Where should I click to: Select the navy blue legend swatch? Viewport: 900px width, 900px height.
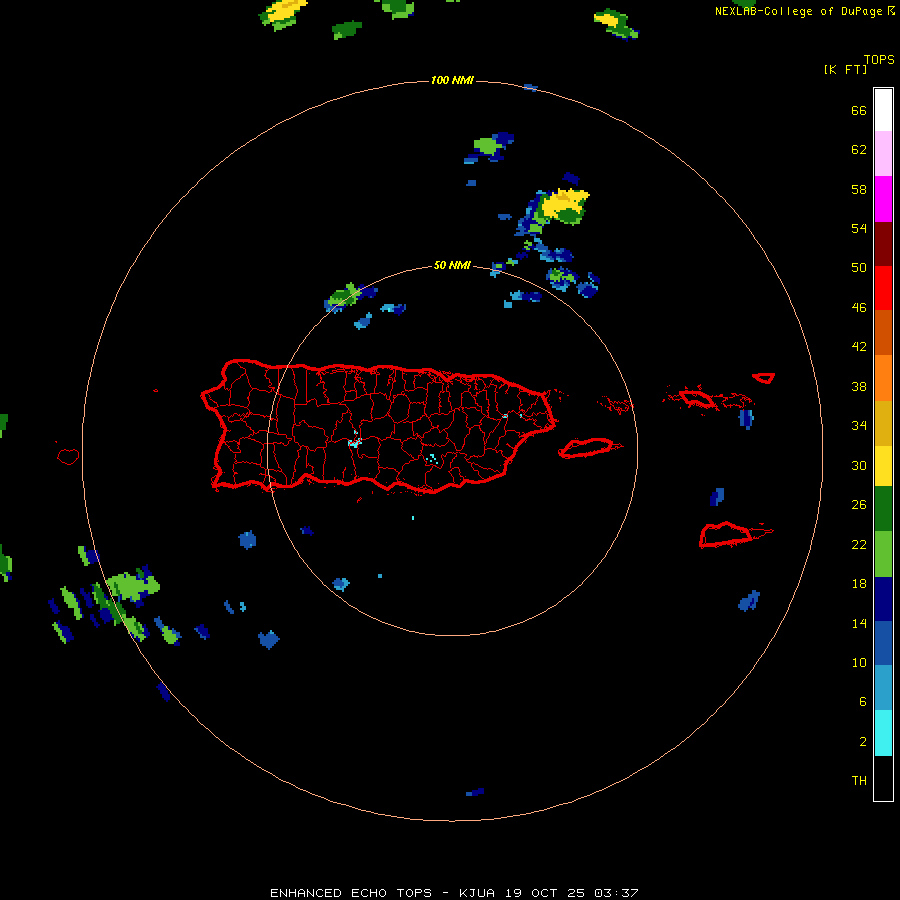click(x=883, y=599)
